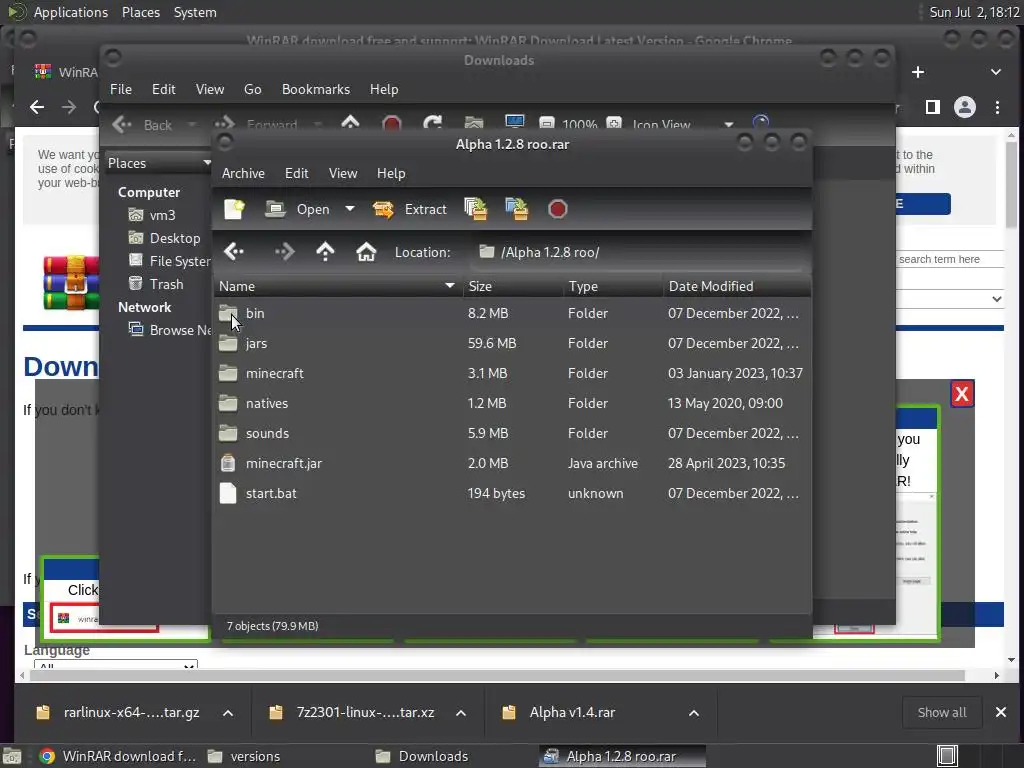Screen dimensions: 1024x768
Task: Expand the Open recent dropdown arrow
Action: click(x=350, y=209)
